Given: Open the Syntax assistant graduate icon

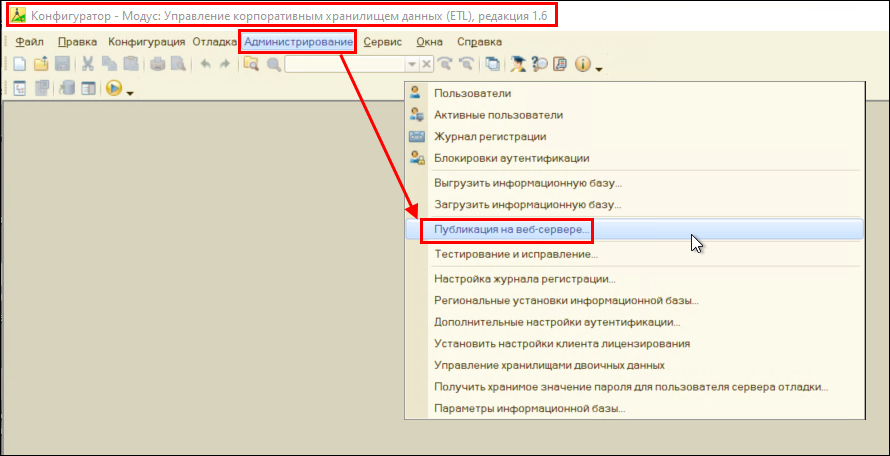Looking at the screenshot, I should [517, 64].
